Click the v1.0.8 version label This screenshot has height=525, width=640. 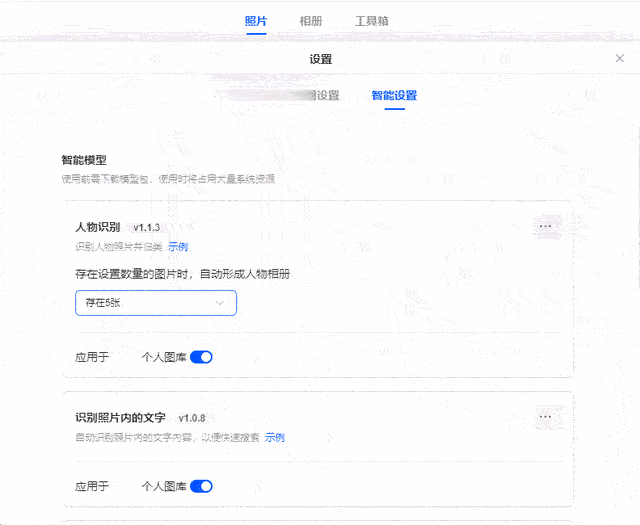pyautogui.click(x=192, y=418)
